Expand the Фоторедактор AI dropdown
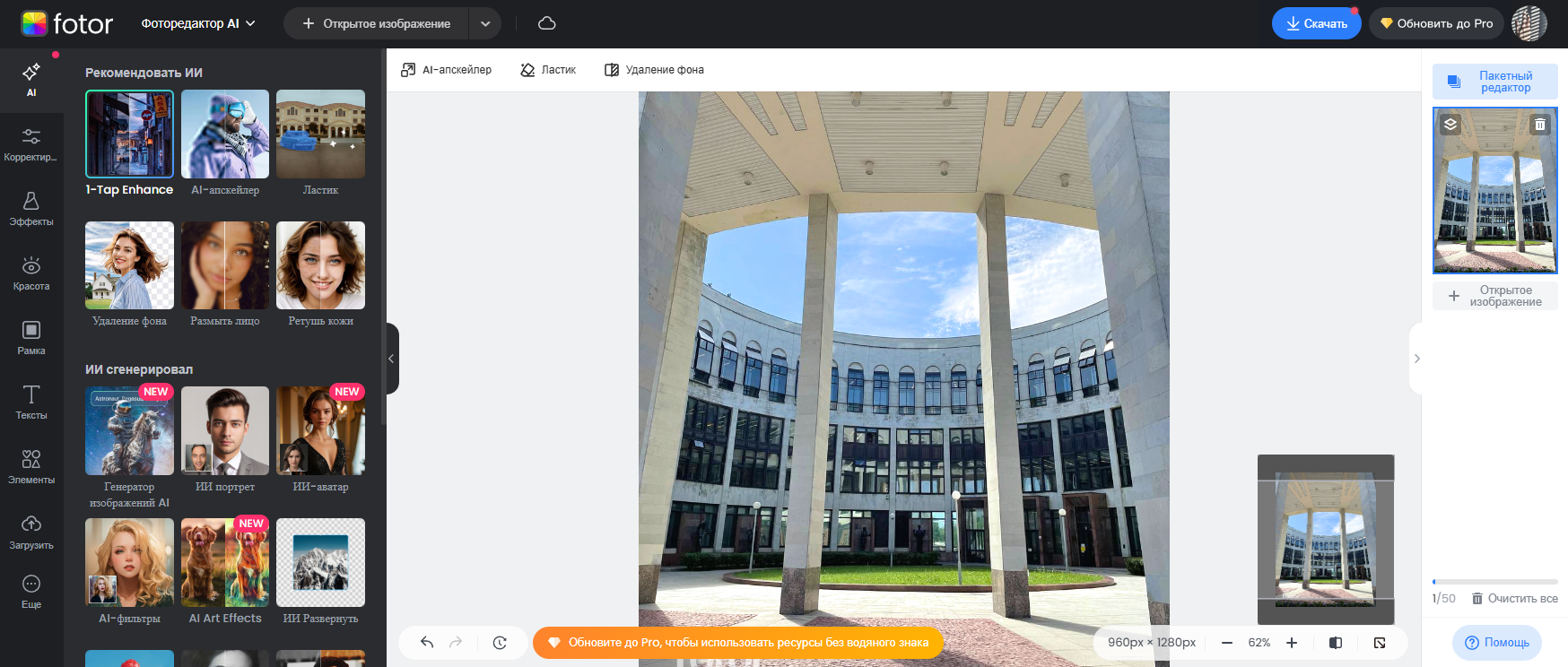Viewport: 1568px width, 667px height. coord(198,23)
